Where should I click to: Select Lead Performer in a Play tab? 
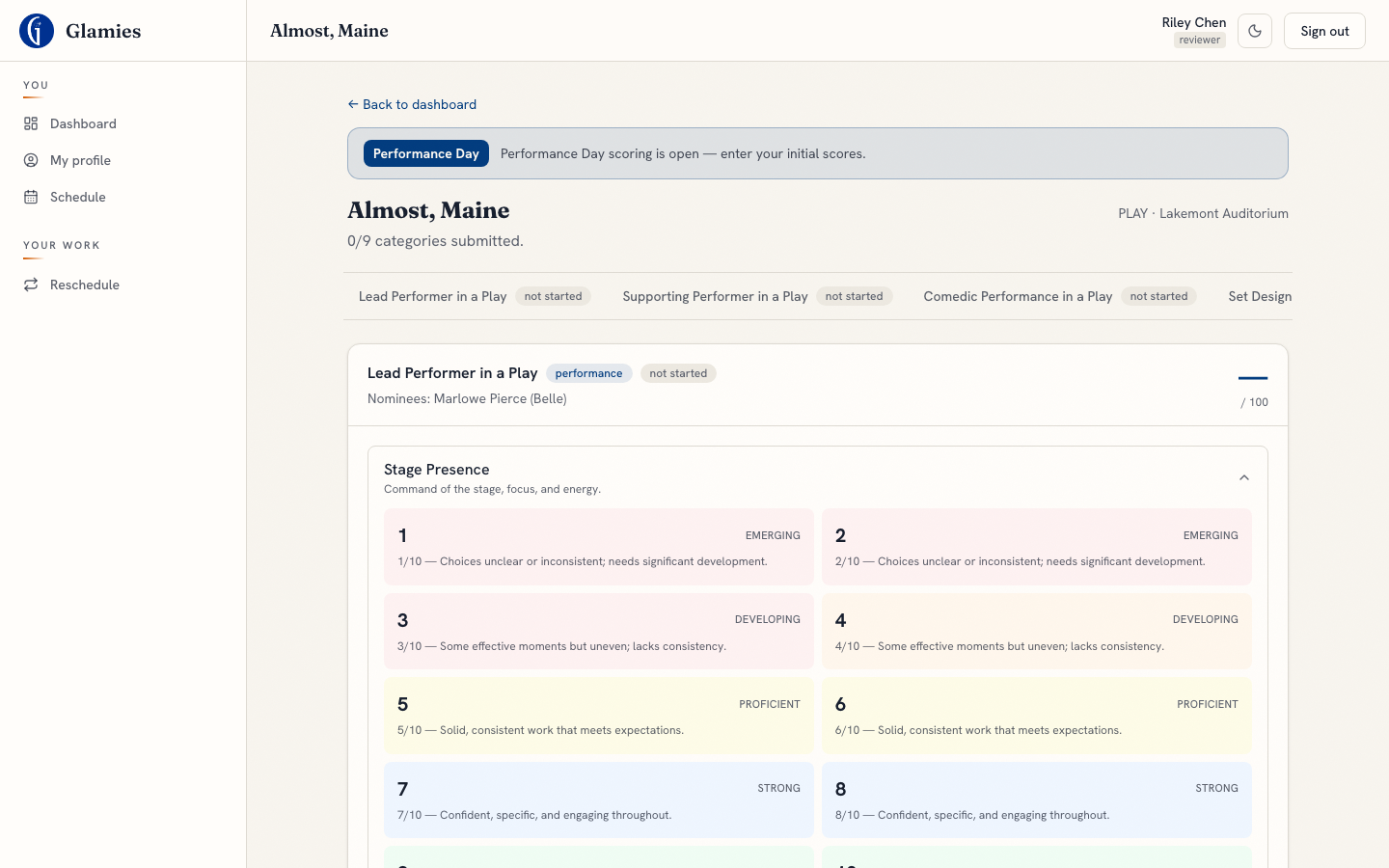pos(475,296)
